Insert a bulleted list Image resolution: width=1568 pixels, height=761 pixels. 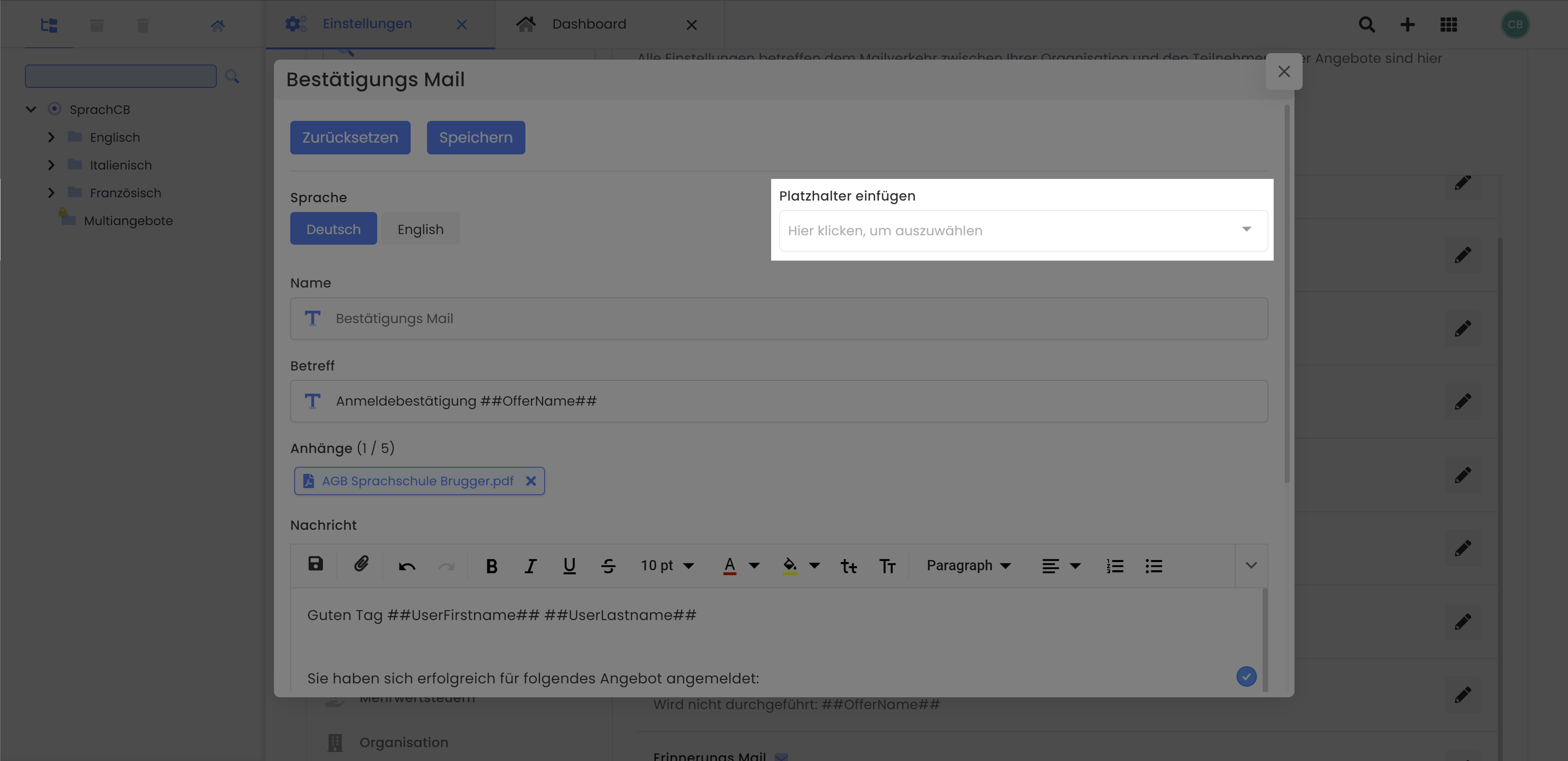(x=1154, y=566)
